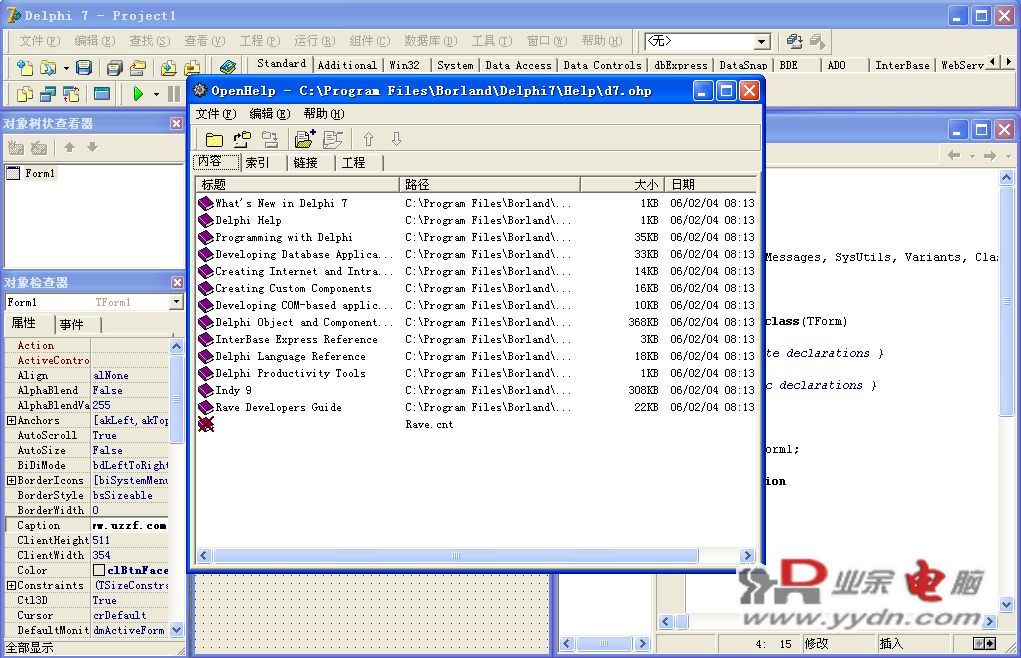The width and height of the screenshot is (1021, 658).
Task: Click OpenHelp move down arrow icon
Action: pyautogui.click(x=396, y=139)
